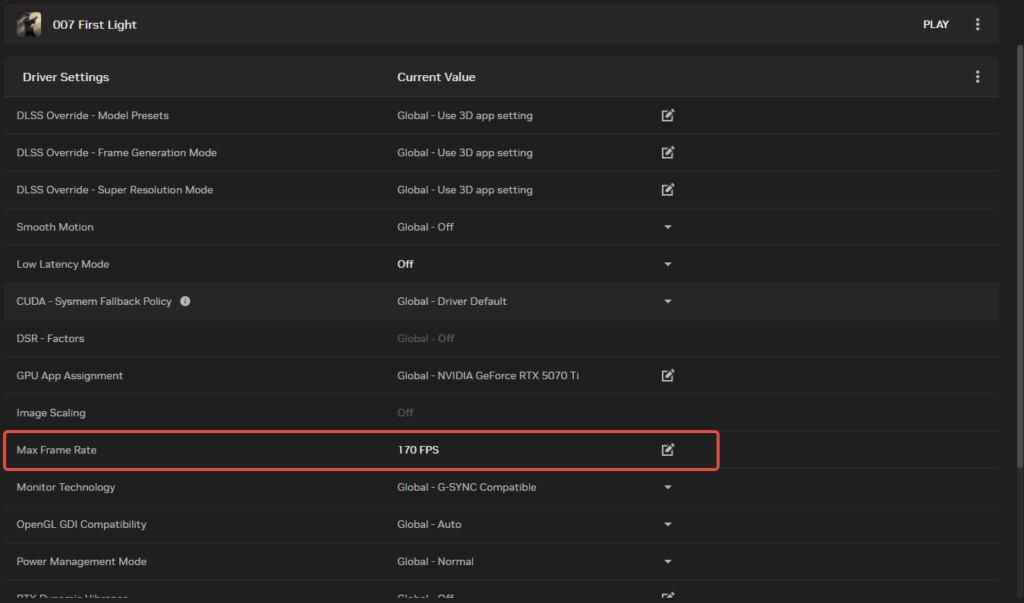This screenshot has height=603, width=1024.
Task: Edit DLSS Override - Frame Generation Mode
Action: pyautogui.click(x=667, y=152)
